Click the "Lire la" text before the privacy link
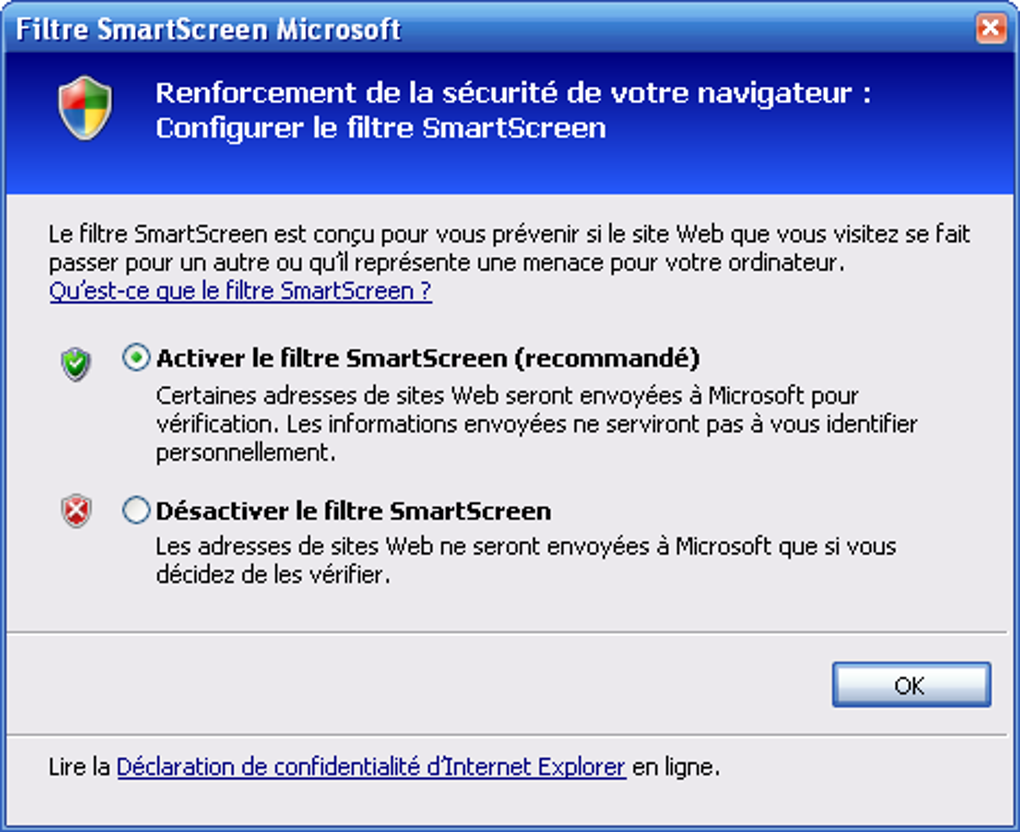This screenshot has width=1020, height=832. click(x=79, y=767)
